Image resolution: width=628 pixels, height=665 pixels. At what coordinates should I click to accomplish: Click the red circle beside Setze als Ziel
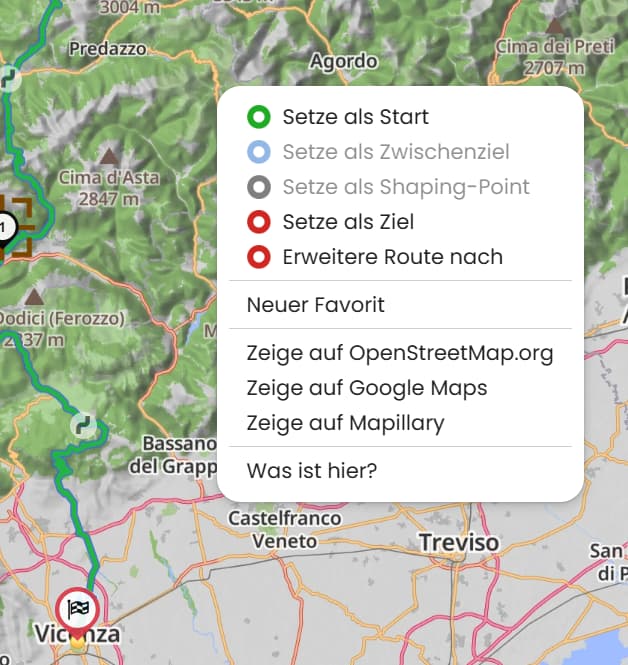259,222
